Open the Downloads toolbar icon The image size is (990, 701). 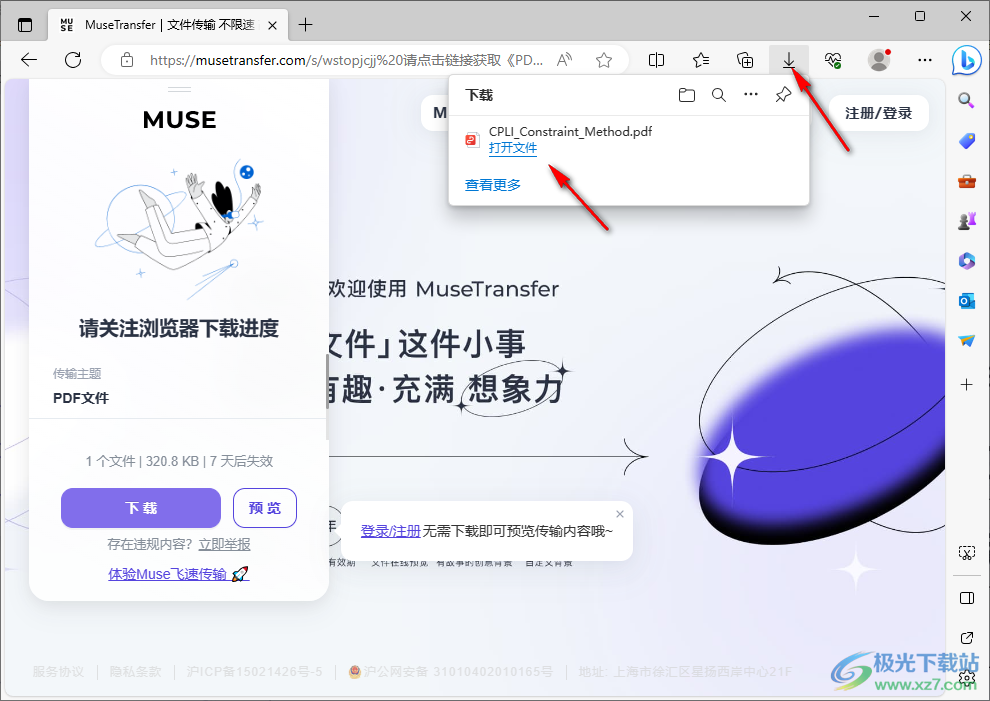point(789,60)
